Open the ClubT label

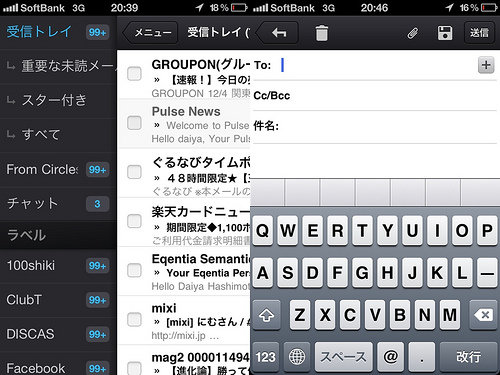coord(58,300)
